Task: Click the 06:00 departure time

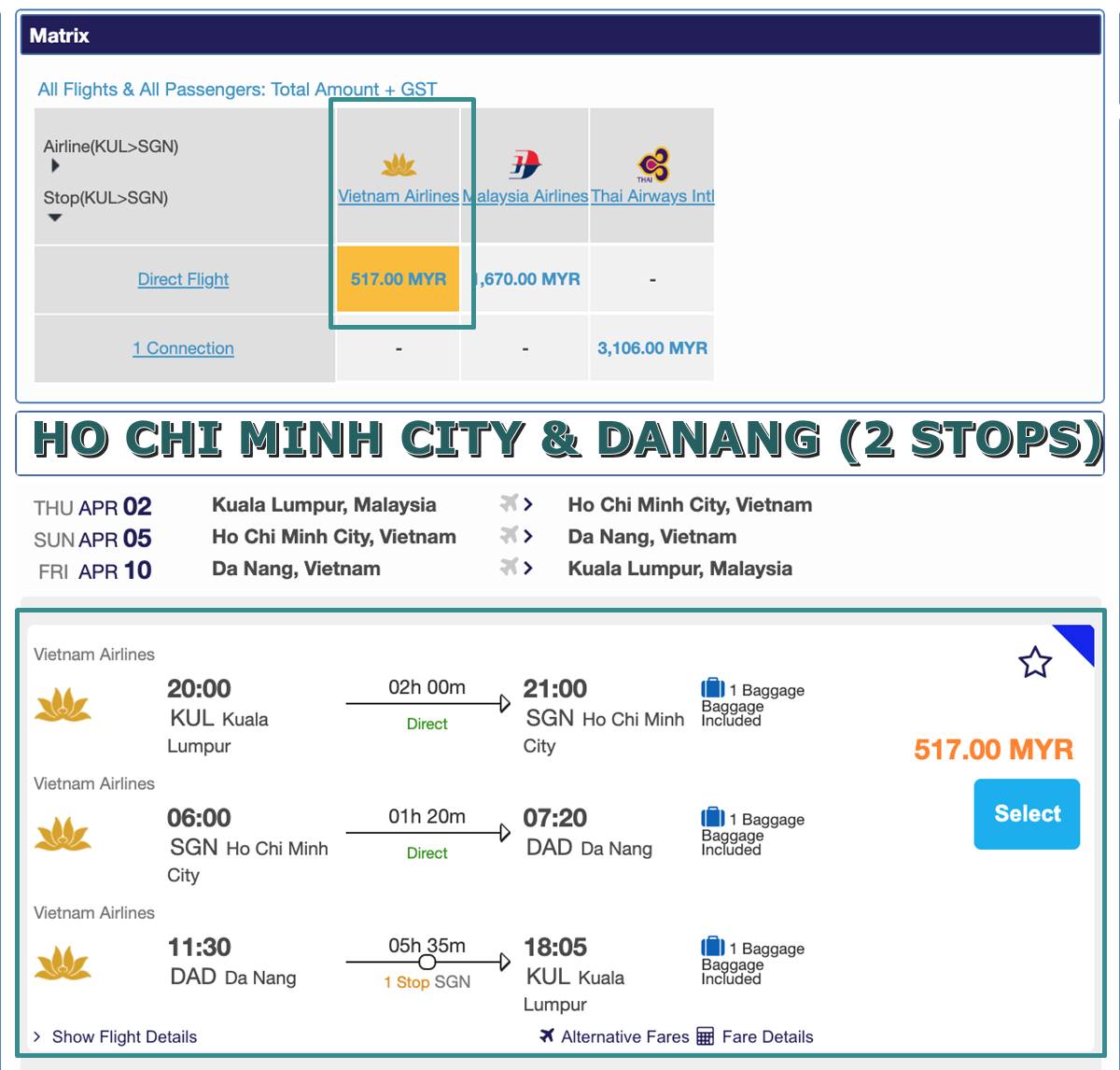Action: click(199, 818)
